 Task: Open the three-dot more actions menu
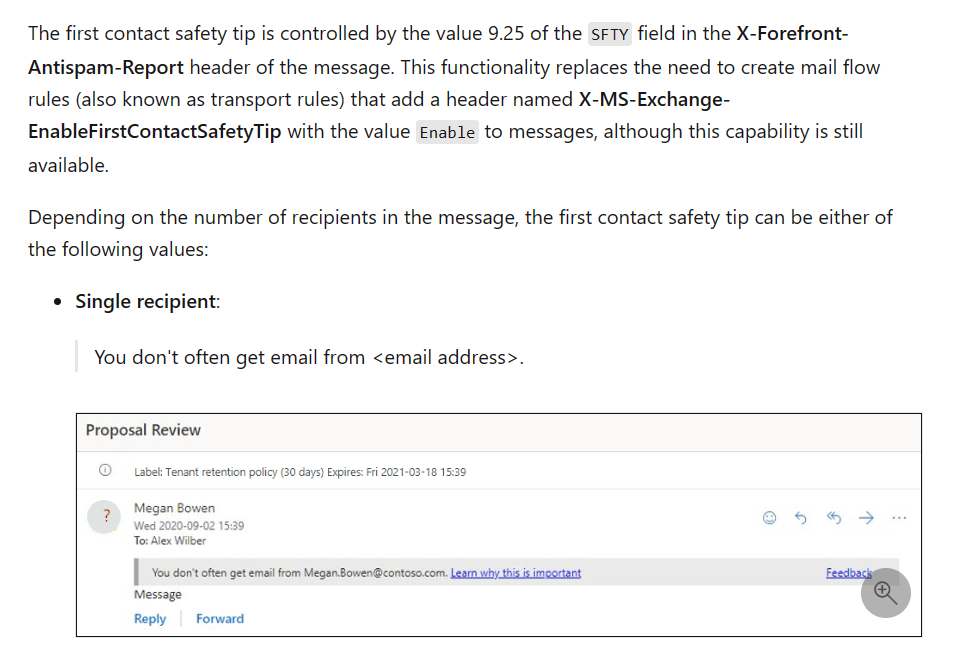(x=899, y=518)
